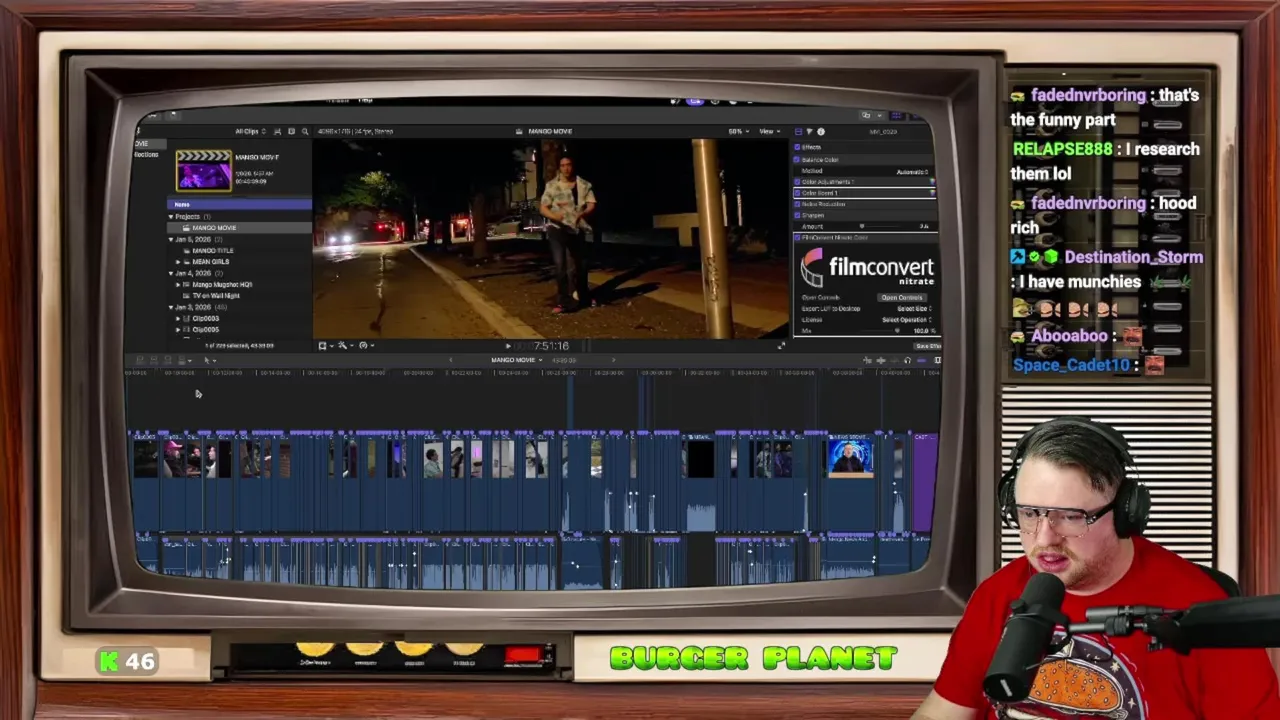Toggle filmstrip and list view icon in browser
This screenshot has height=720, width=1280.
(x=277, y=131)
